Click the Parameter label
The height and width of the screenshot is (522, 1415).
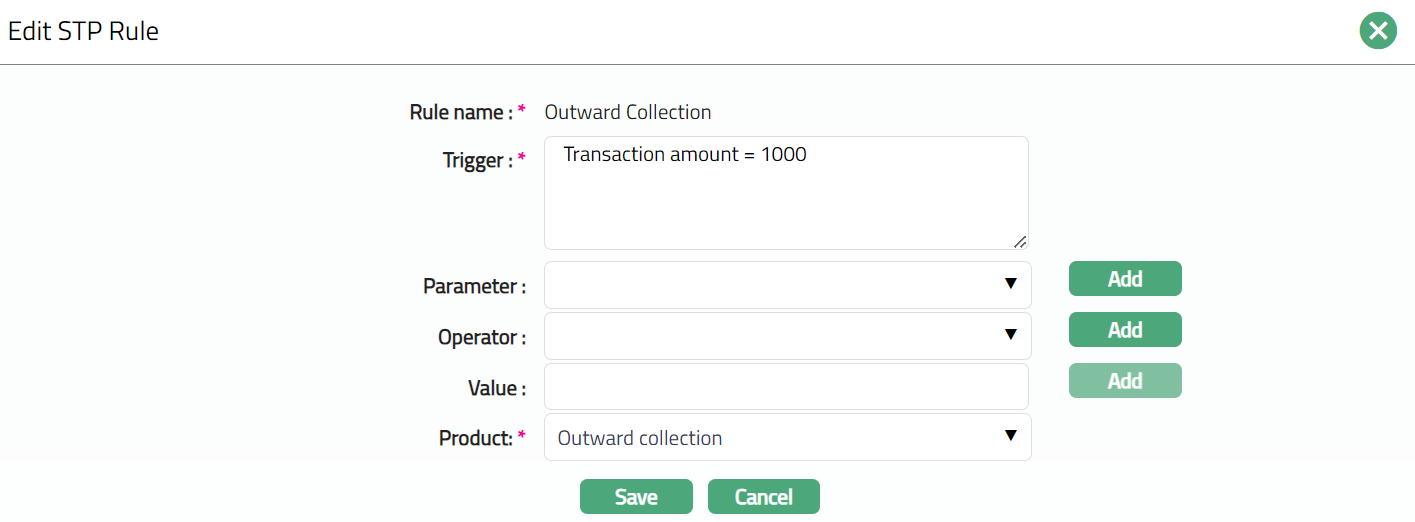tap(474, 286)
